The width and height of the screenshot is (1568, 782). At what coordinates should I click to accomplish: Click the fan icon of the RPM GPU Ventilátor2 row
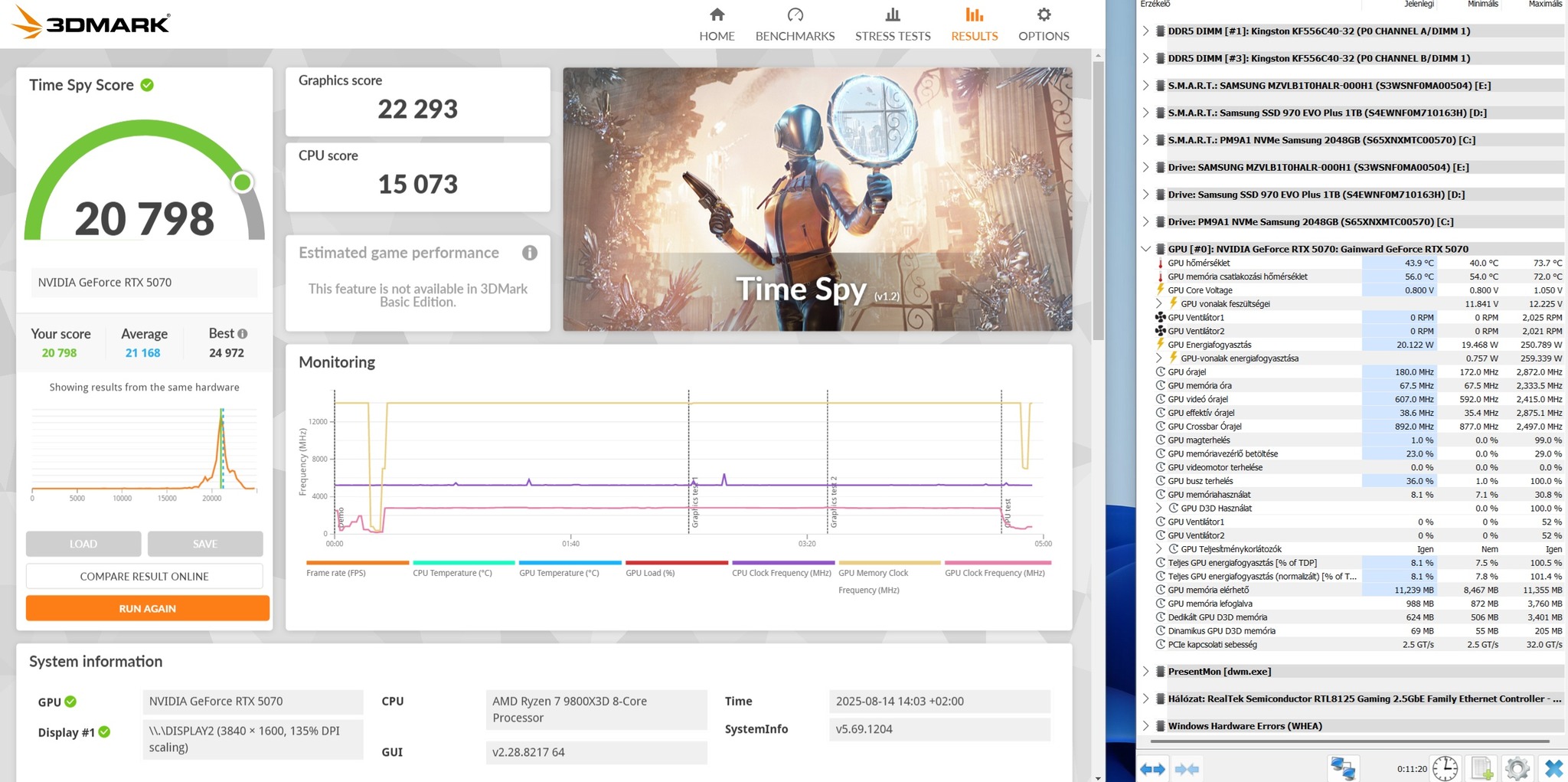(1160, 332)
